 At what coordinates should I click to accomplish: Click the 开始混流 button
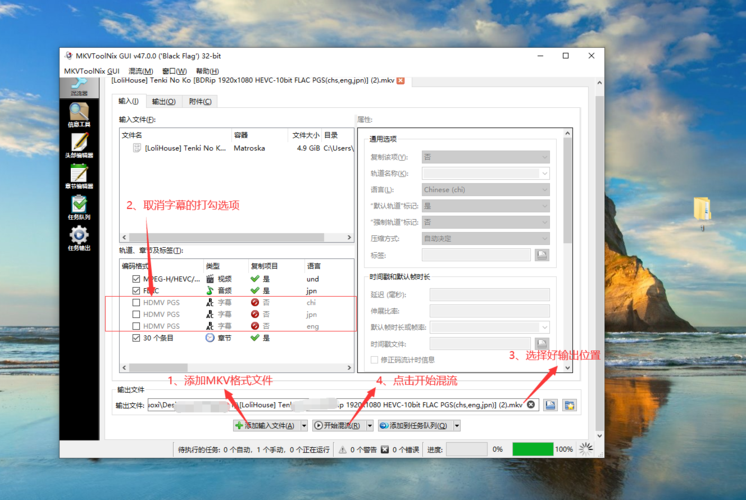click(339, 426)
